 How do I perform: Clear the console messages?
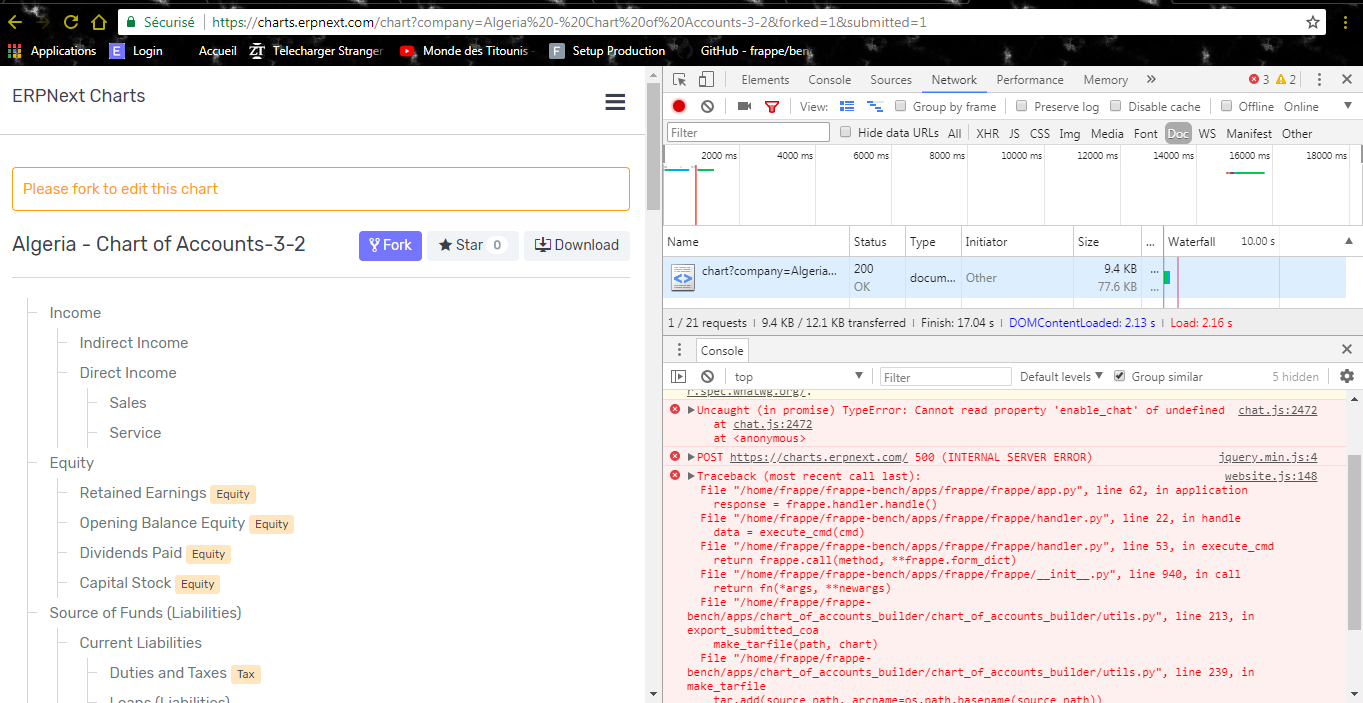[707, 376]
